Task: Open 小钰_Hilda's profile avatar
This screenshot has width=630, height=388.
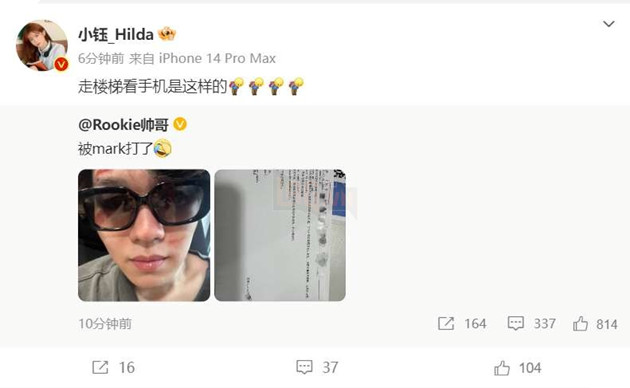Action: point(42,45)
